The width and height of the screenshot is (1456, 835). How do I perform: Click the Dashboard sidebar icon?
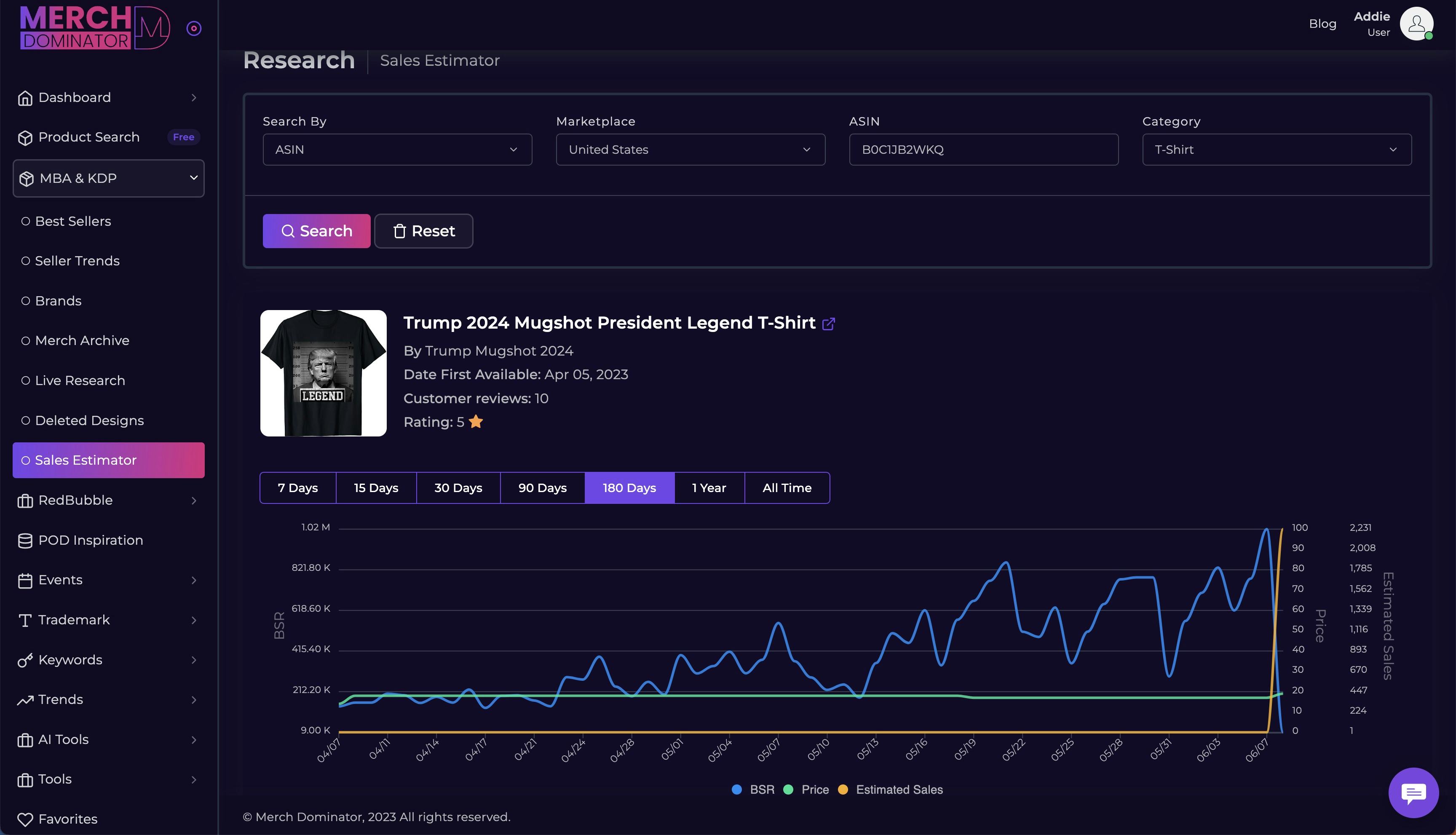click(24, 98)
